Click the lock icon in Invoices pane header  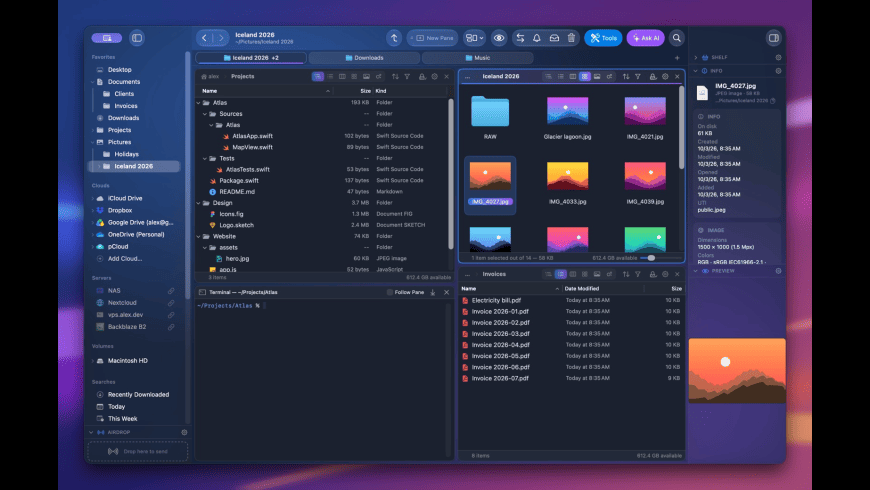point(652,274)
